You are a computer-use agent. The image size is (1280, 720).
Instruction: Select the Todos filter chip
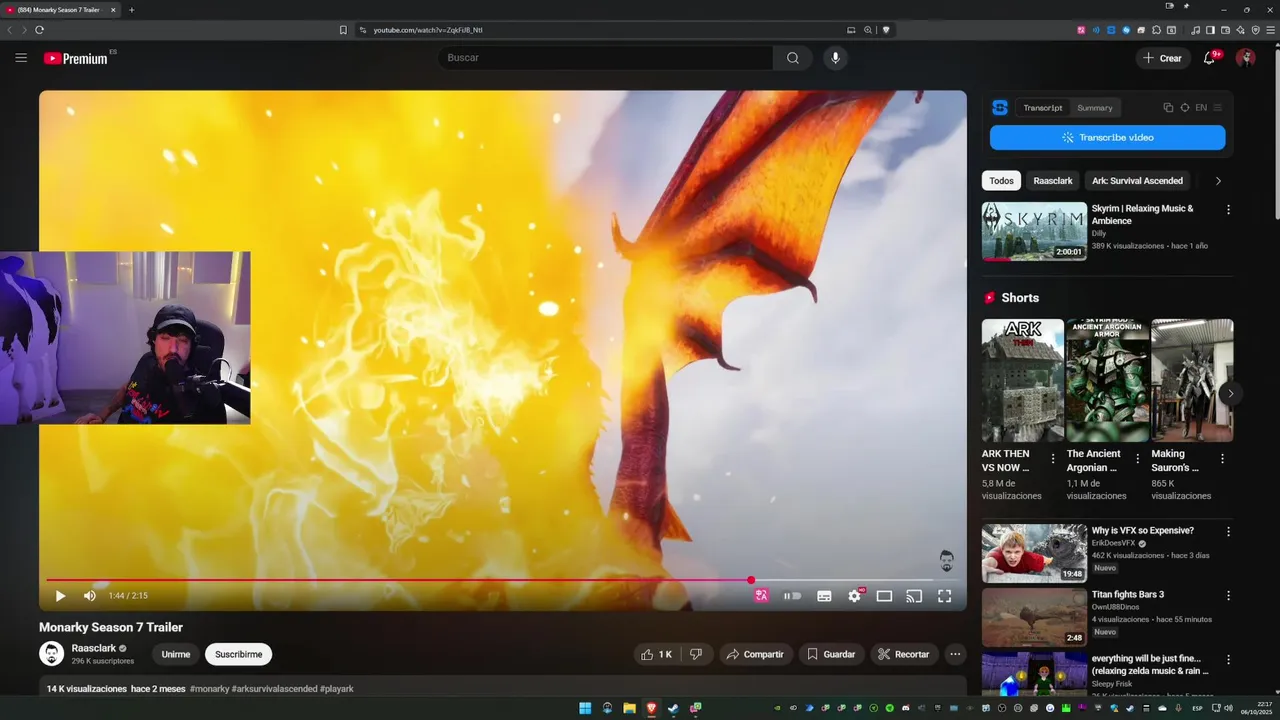click(1001, 181)
